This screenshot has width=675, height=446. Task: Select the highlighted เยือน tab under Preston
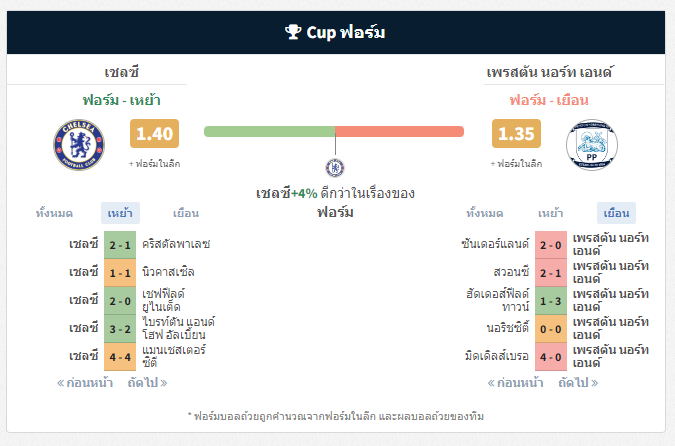[x=616, y=213]
